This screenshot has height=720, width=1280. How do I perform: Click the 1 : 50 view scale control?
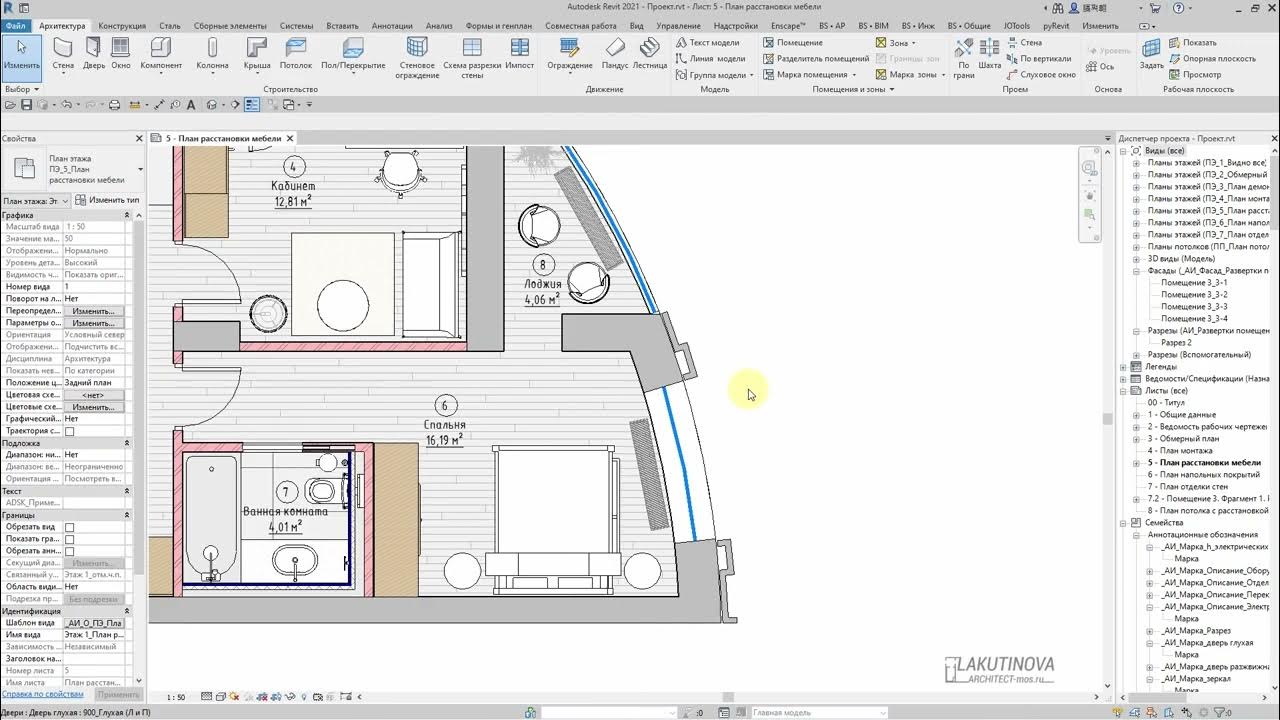tap(175, 697)
